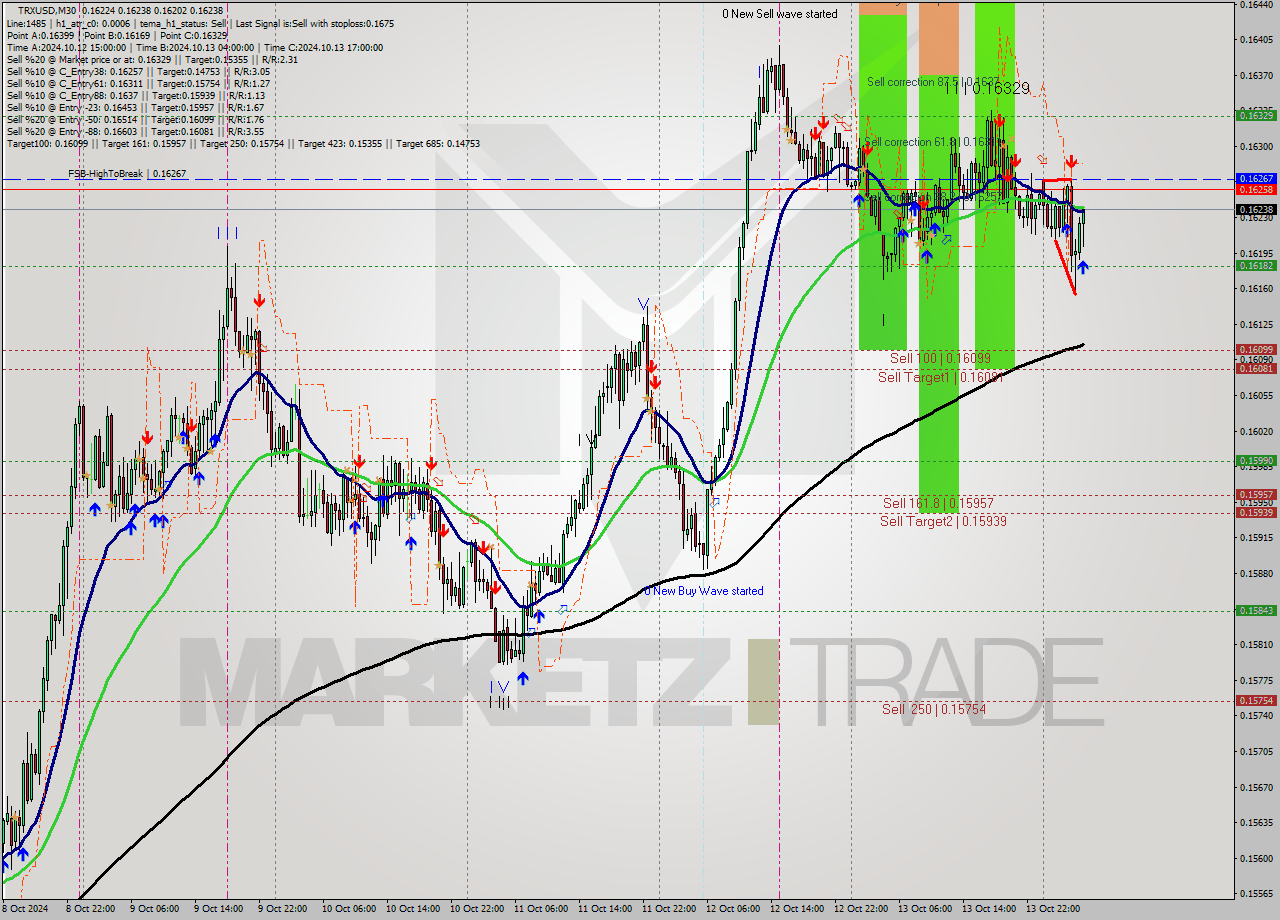Click 'Sell %10 @ Entry -23: 0.16453' line
Viewport: 1280px width, 920px height.
coord(135,107)
